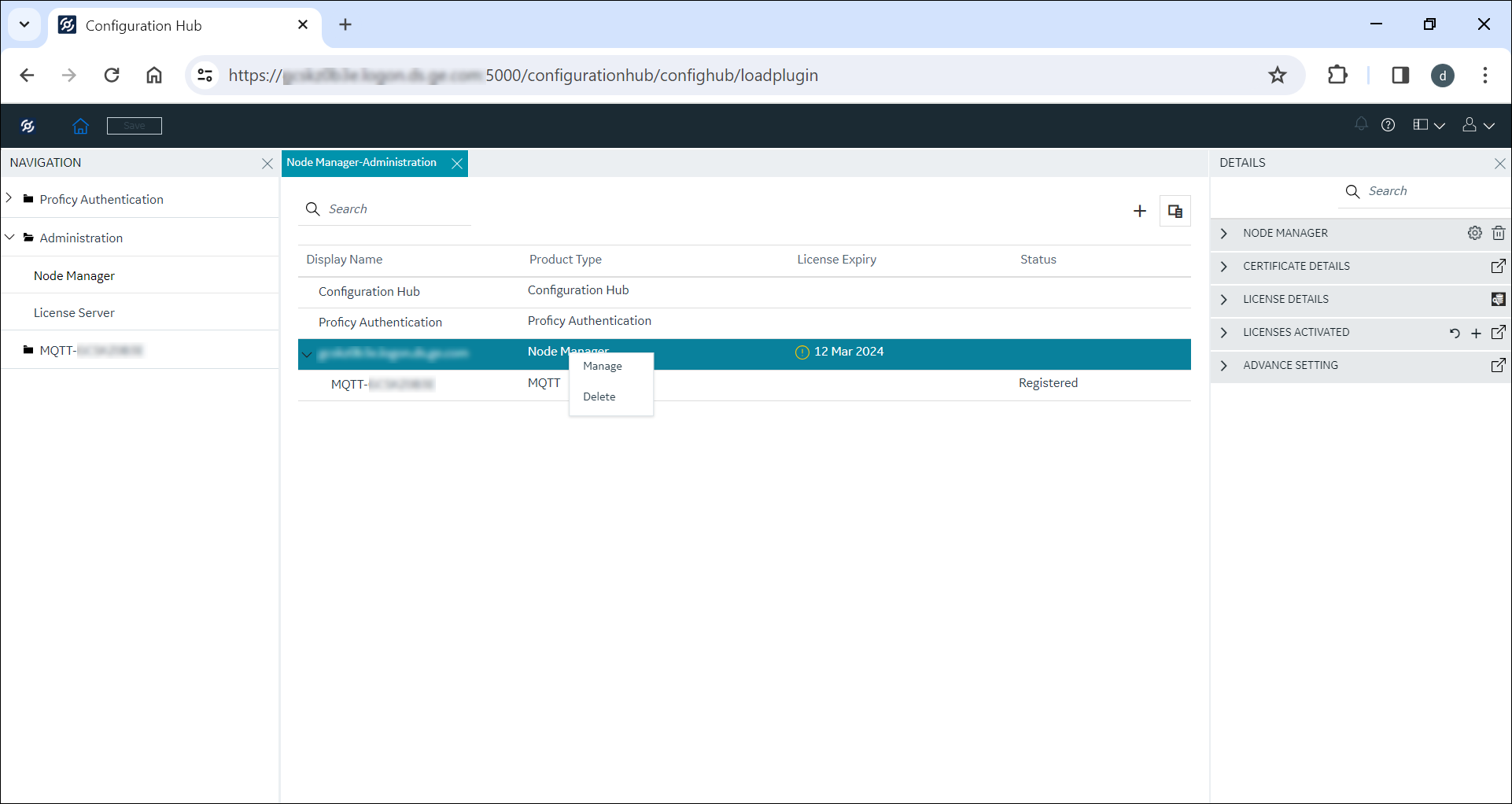Select Proficy Authentication in navigation
This screenshot has width=1512, height=804.
[101, 200]
